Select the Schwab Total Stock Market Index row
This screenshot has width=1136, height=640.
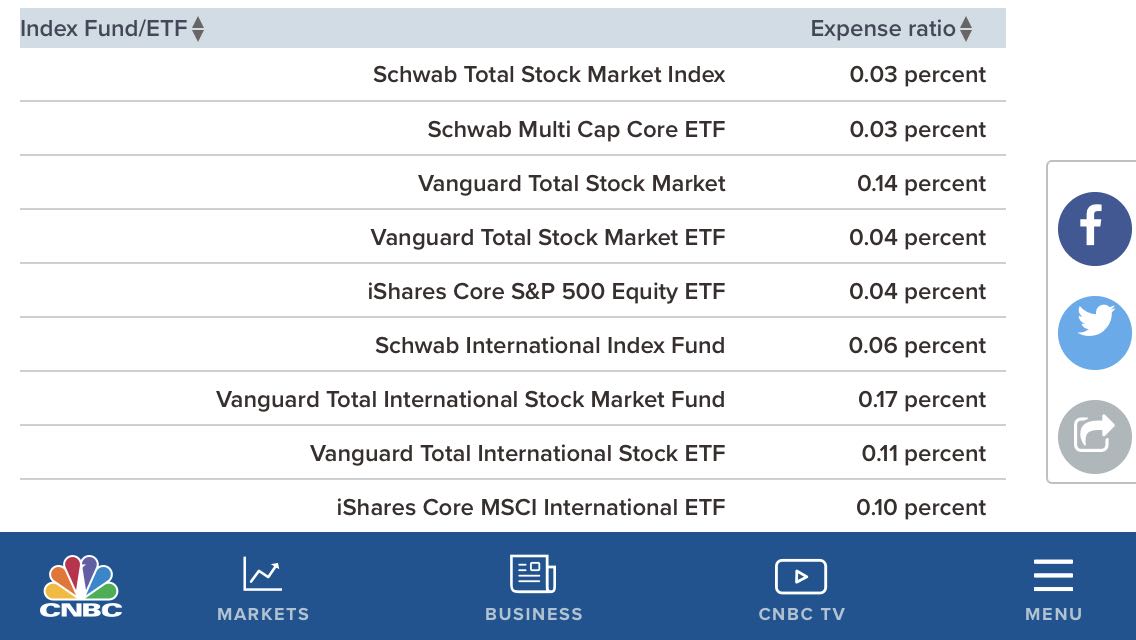tap(549, 75)
